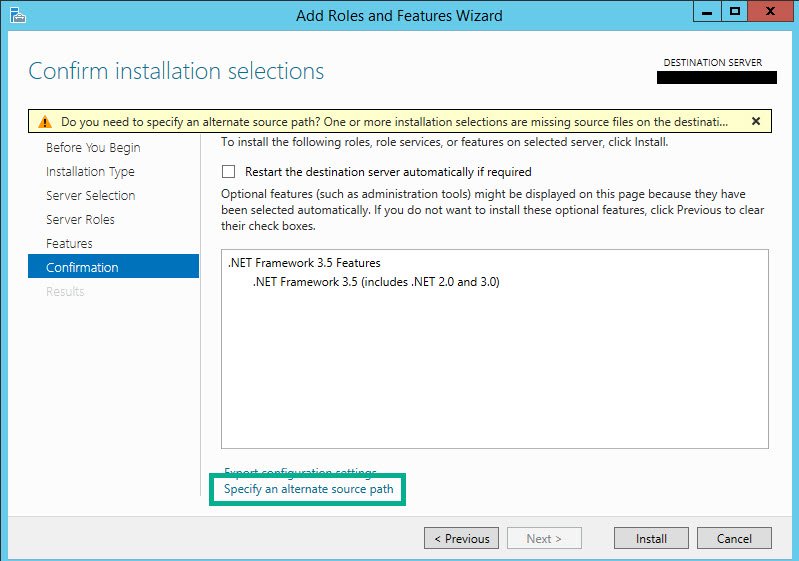Select the Confirmation step
799x561 pixels.
(113, 266)
